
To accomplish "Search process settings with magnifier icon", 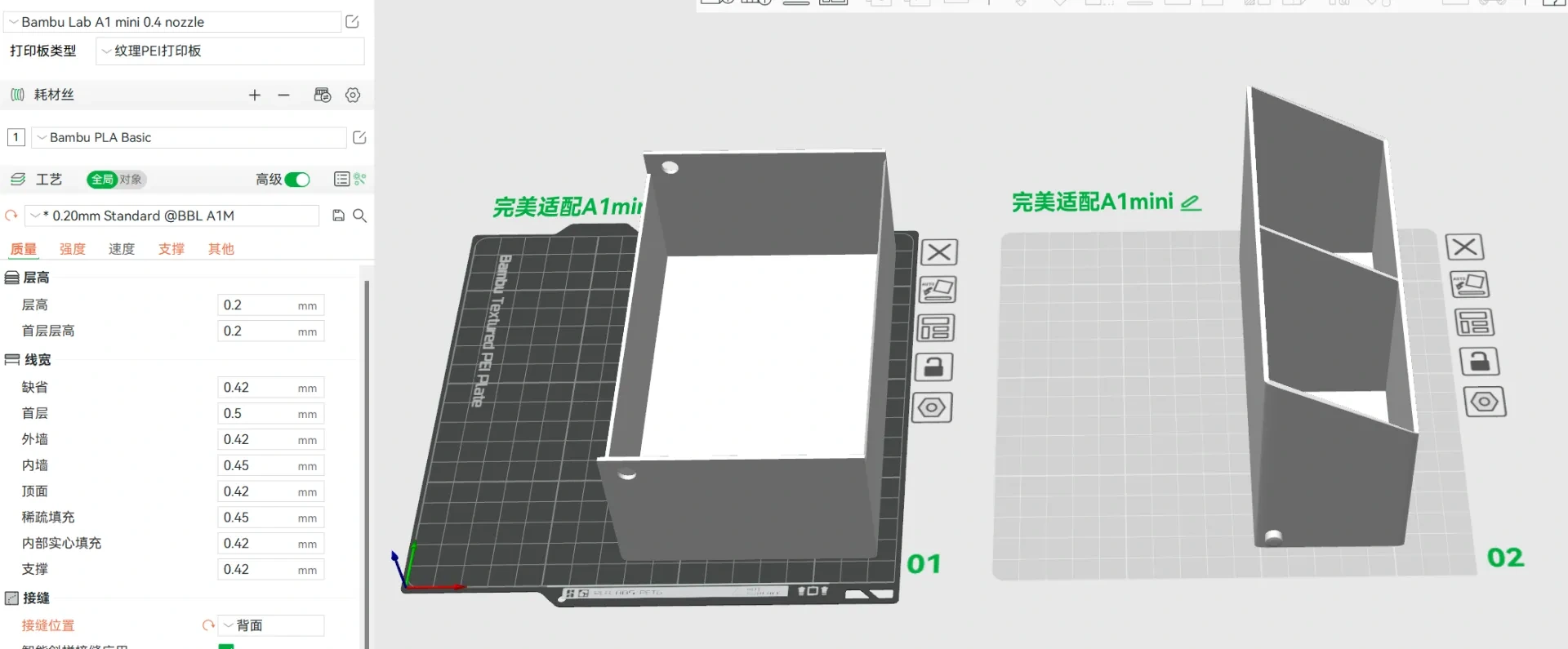I will (x=359, y=216).
